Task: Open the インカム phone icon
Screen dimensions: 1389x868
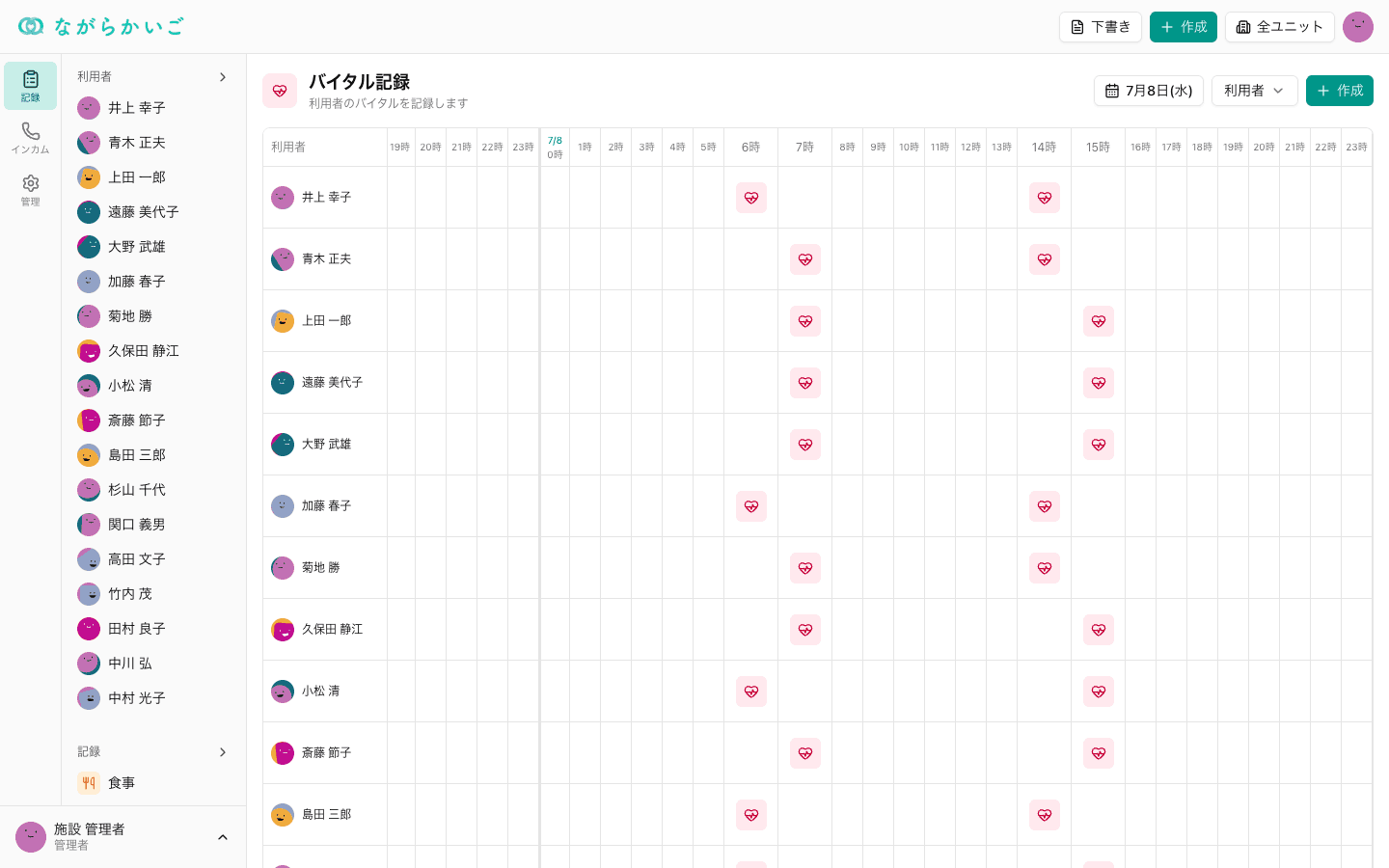Action: tap(30, 138)
